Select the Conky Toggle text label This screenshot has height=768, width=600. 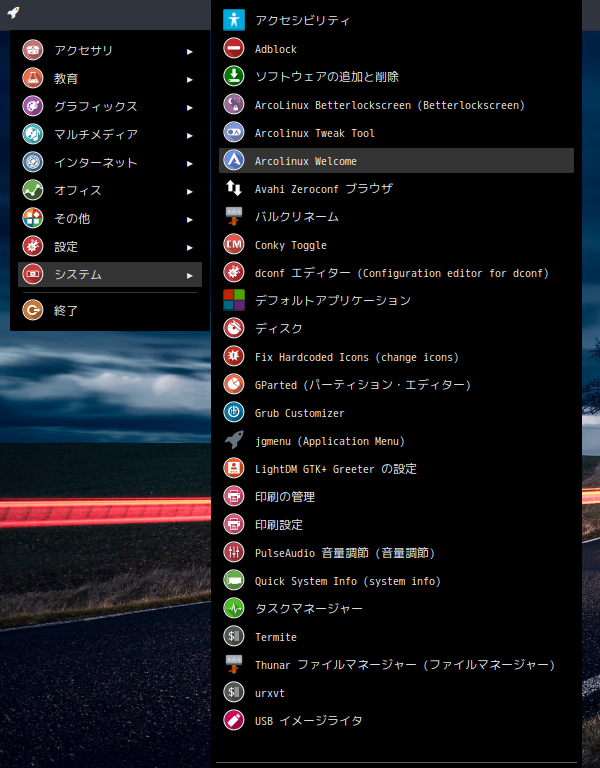coord(290,245)
